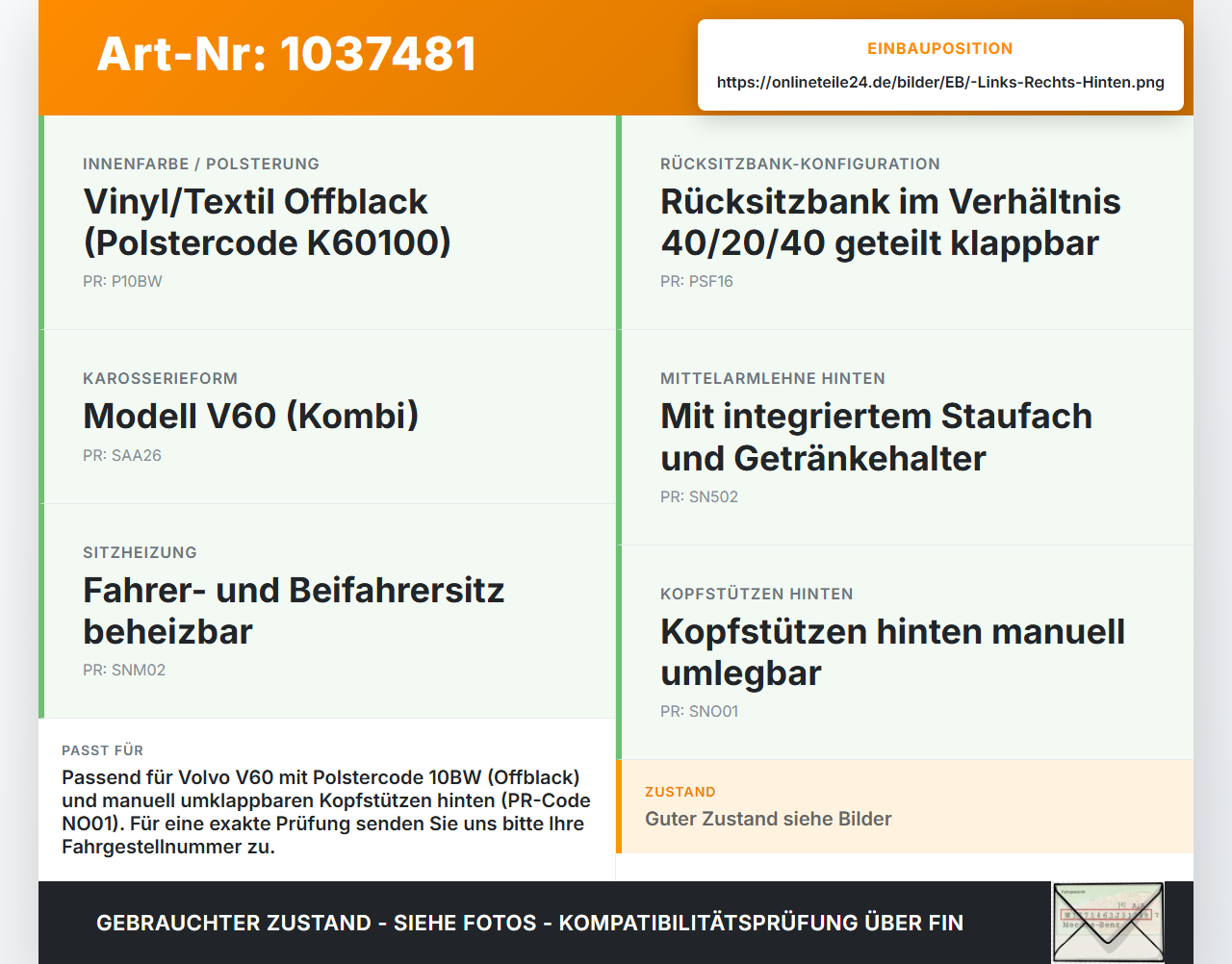1232x964 pixels.
Task: Click the EINBAUPOSITION label
Action: [x=940, y=48]
